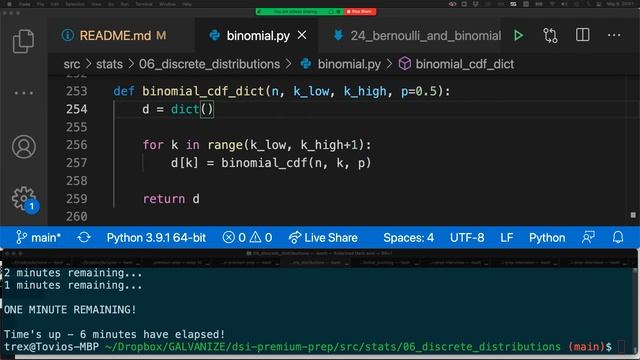Click line number 259 in gutter
The height and width of the screenshot is (360, 640).
click(76, 199)
